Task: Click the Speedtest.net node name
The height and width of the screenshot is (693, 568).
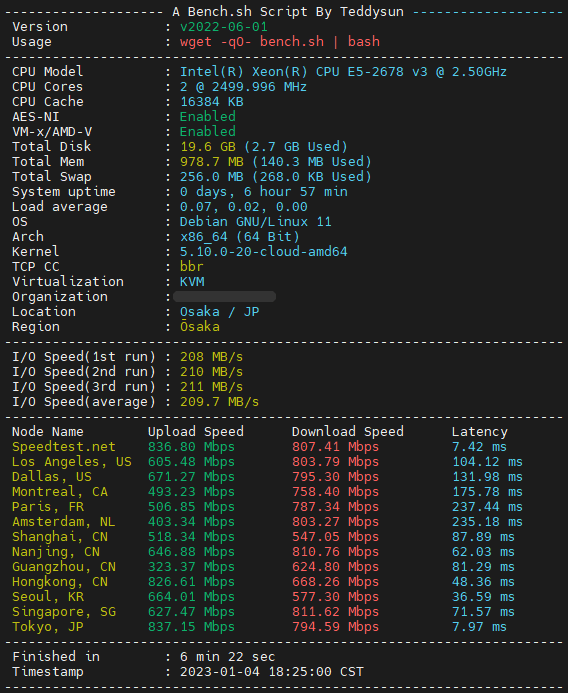Action: (64, 447)
